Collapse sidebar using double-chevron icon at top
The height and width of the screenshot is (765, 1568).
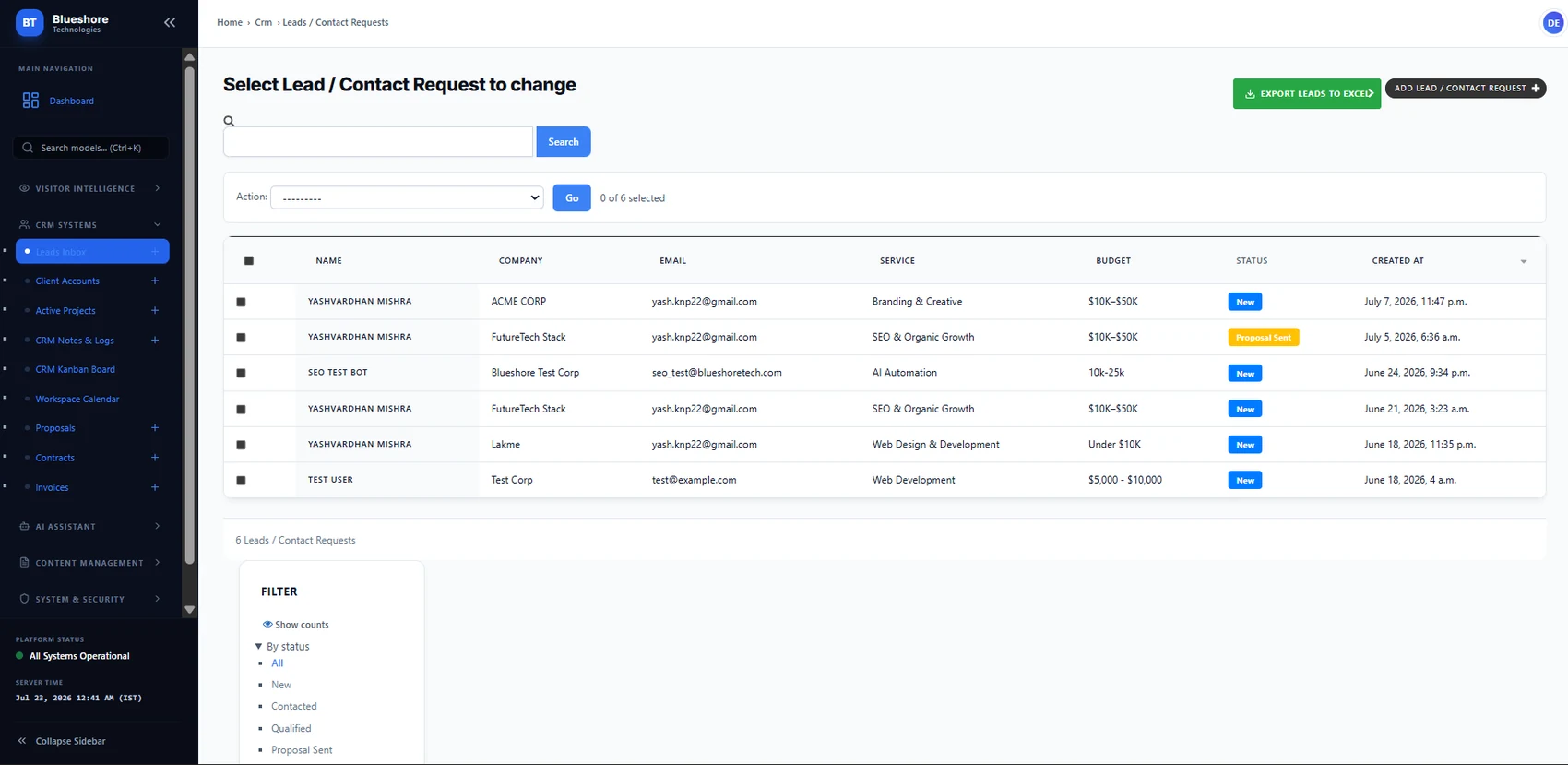tap(170, 22)
